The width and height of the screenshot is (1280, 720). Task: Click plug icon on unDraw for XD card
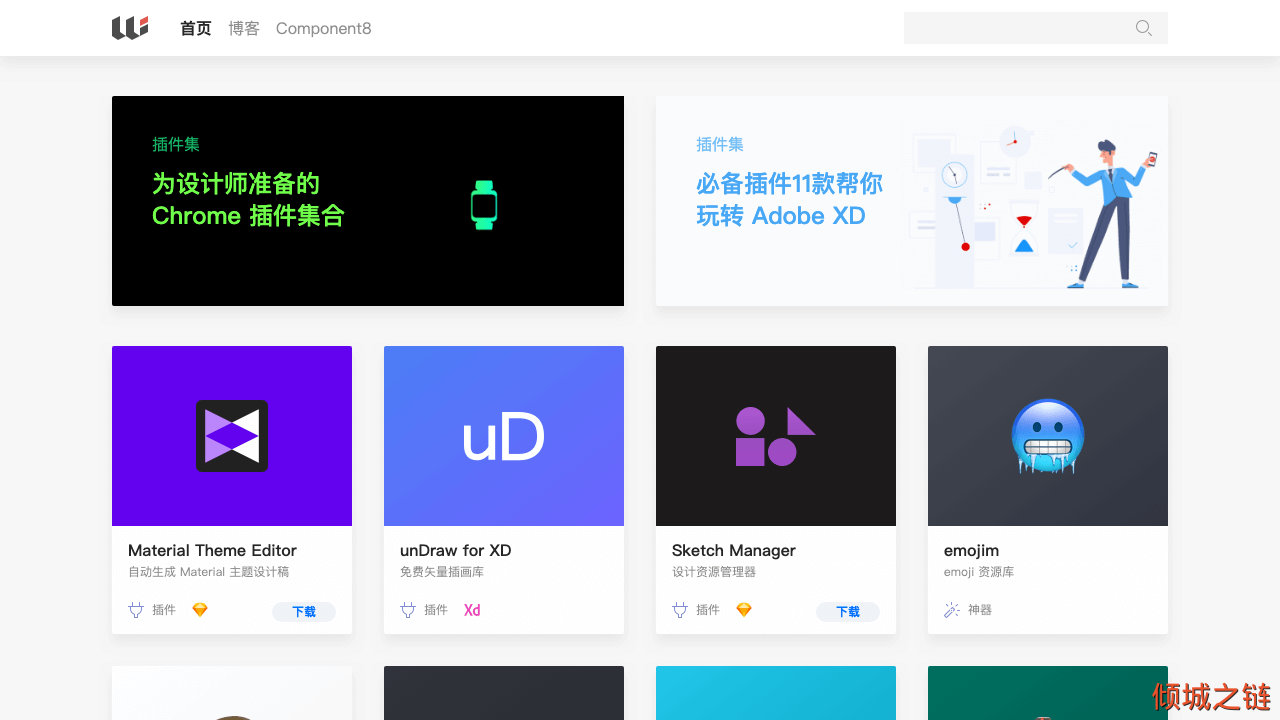[x=408, y=610]
